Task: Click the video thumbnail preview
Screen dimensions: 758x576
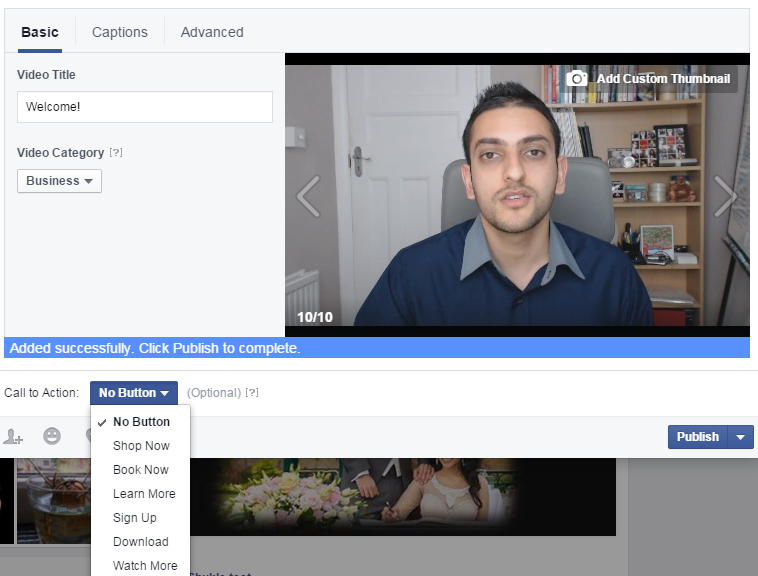Action: 517,195
